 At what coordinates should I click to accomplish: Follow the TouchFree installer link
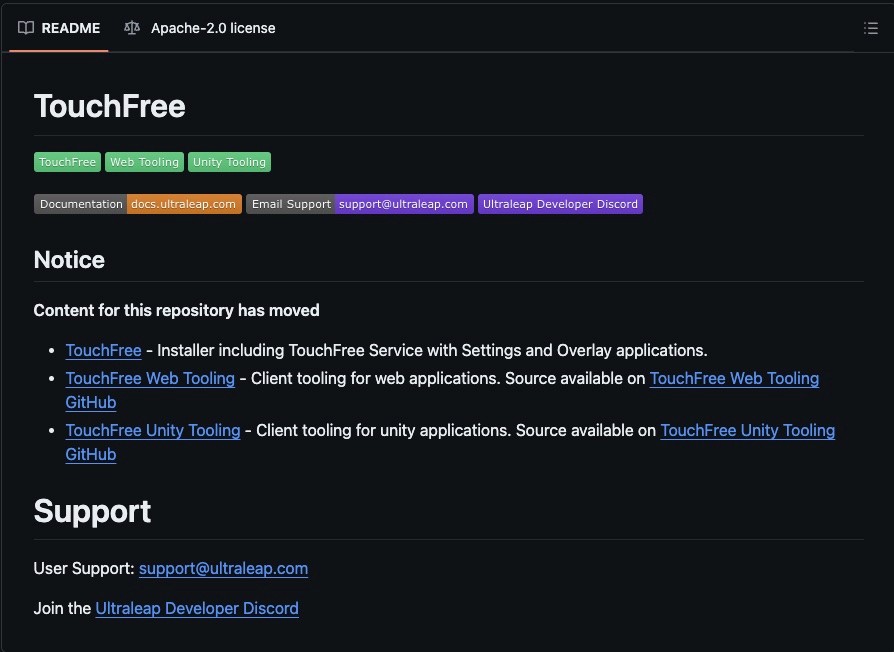coord(103,350)
